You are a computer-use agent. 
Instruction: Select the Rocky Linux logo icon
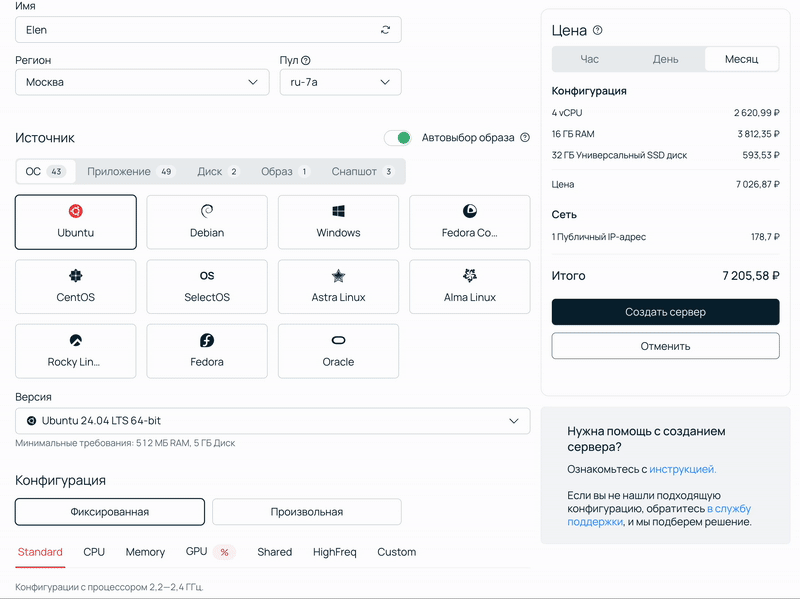[x=76, y=340]
